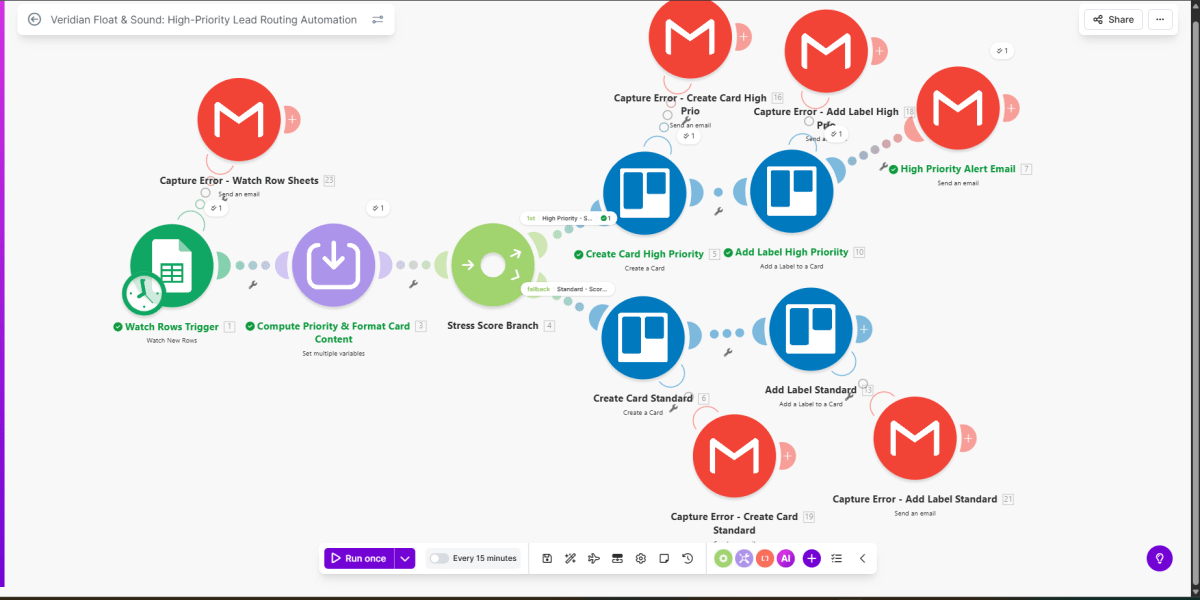
Task: Open the Capture Error - Watch Row Sheets Gmail module
Action: [239, 118]
